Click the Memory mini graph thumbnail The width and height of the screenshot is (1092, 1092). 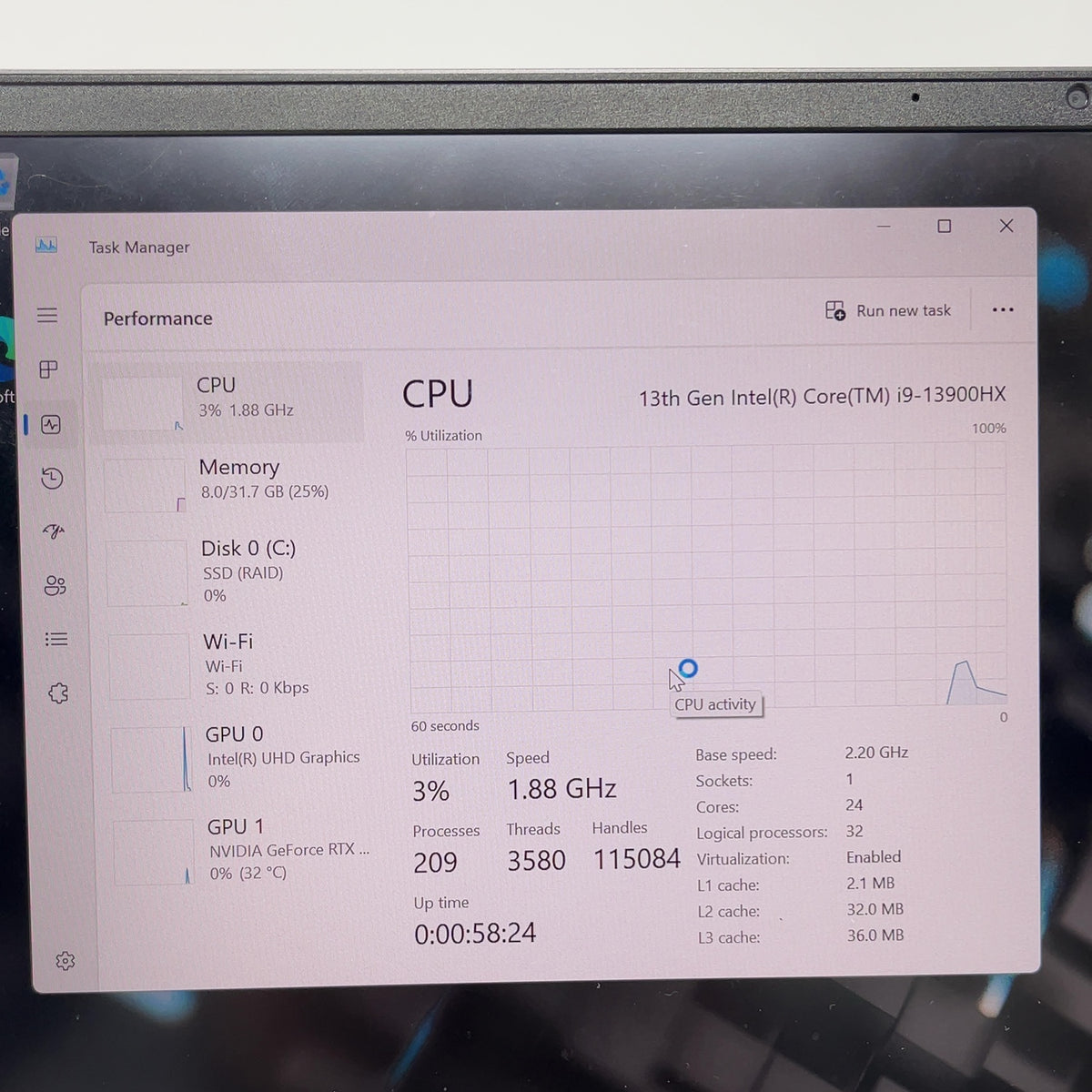[x=145, y=485]
